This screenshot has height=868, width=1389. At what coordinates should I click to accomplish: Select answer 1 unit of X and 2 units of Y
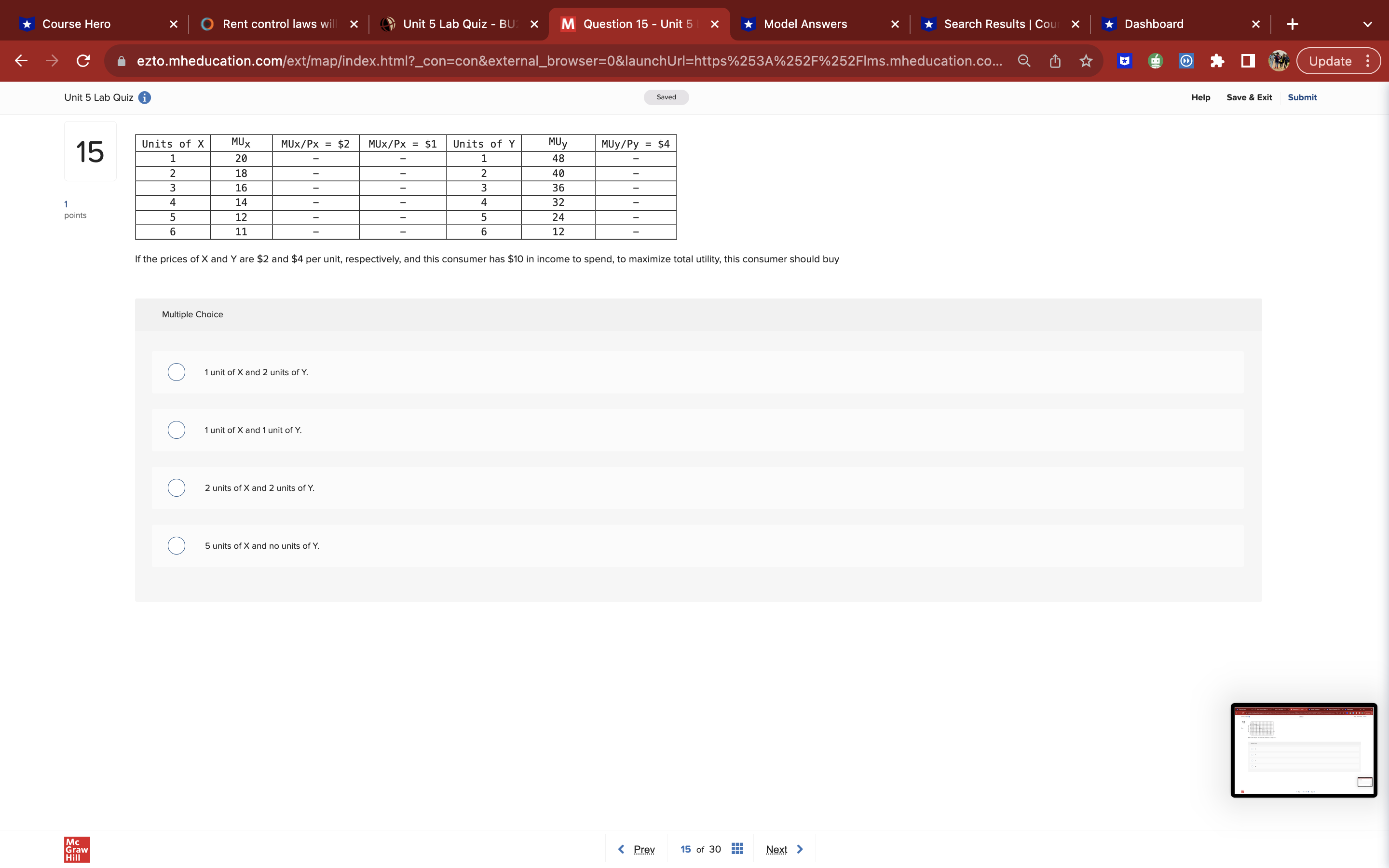tap(176, 372)
